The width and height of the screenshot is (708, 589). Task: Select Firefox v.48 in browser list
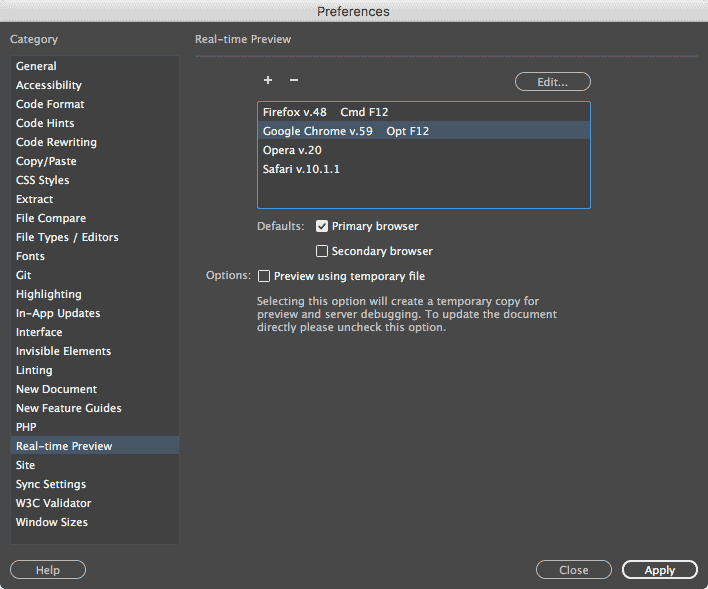[295, 112]
